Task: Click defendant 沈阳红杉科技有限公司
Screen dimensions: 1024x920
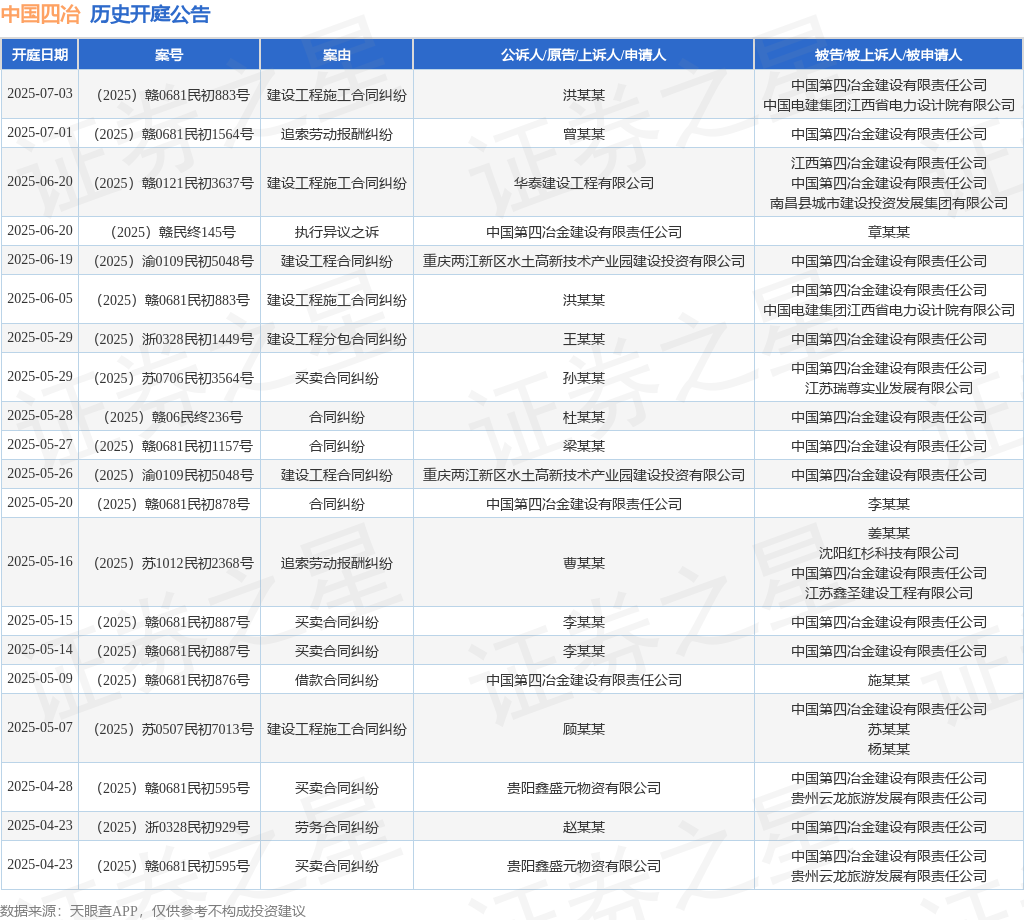Action: [889, 553]
